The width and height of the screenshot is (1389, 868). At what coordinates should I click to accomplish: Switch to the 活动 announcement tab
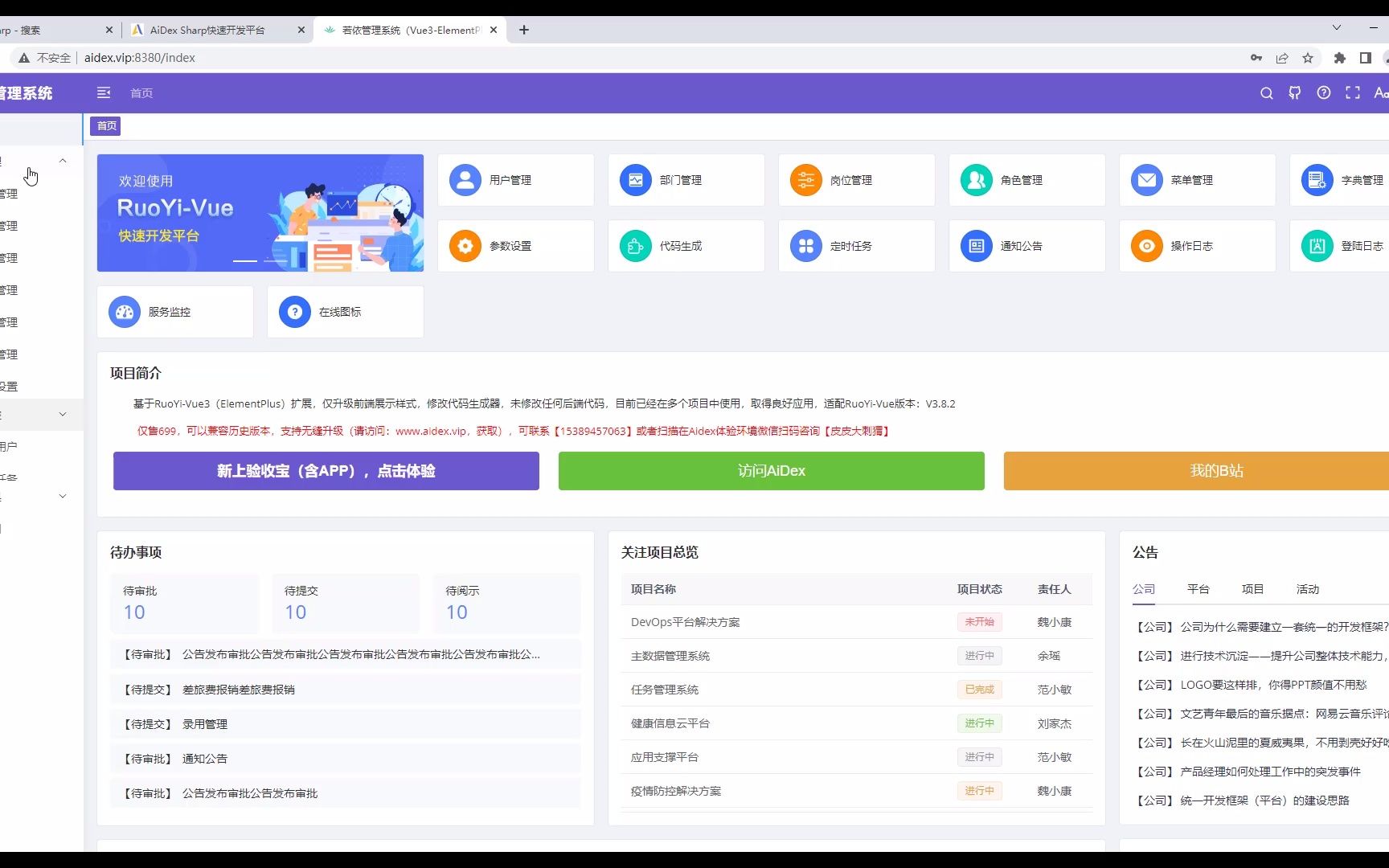[1308, 589]
